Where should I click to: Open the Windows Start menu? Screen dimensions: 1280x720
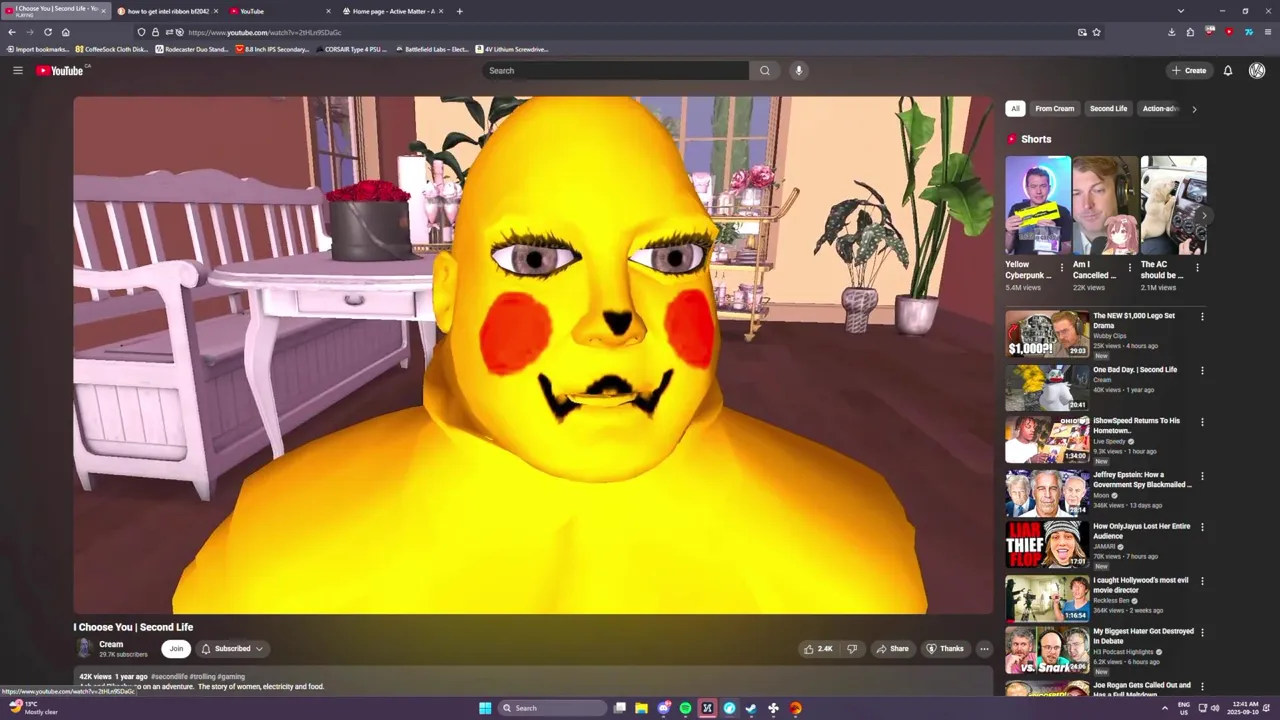(x=485, y=708)
